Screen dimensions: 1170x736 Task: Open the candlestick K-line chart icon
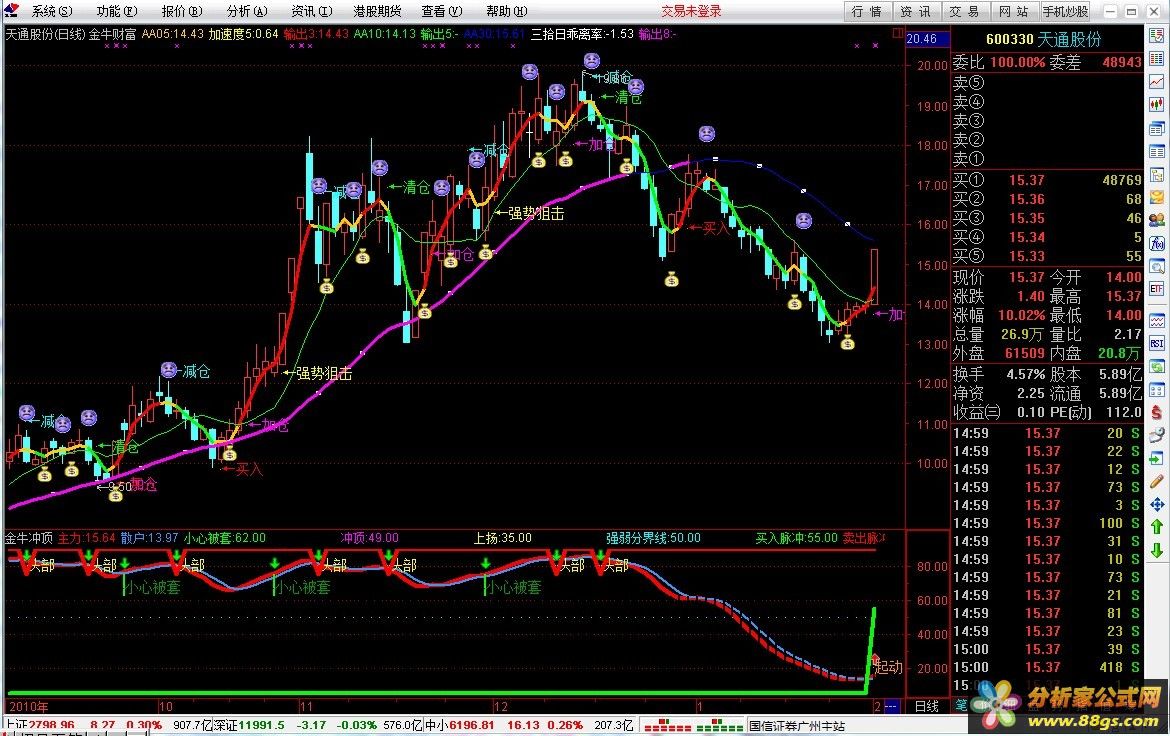[x=1157, y=105]
